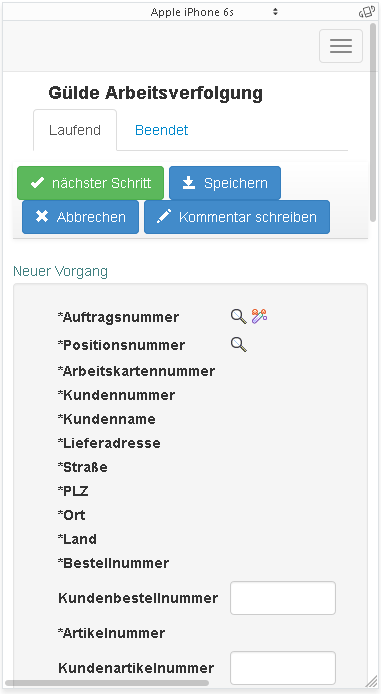Click the Positionsnummer magnifier search icon

click(239, 344)
